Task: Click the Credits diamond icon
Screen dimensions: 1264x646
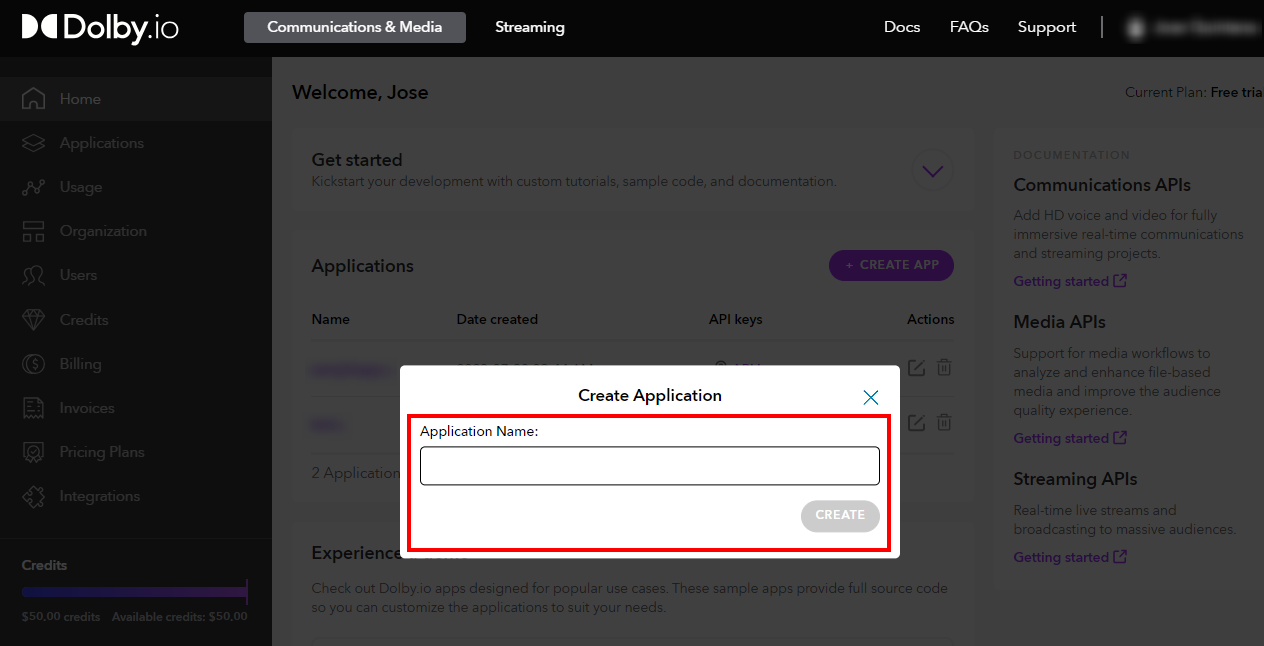Action: 33,320
